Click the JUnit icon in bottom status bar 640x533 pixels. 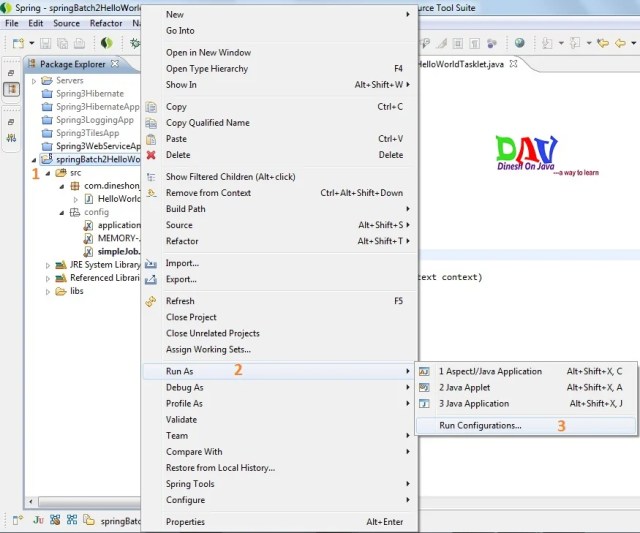38,520
